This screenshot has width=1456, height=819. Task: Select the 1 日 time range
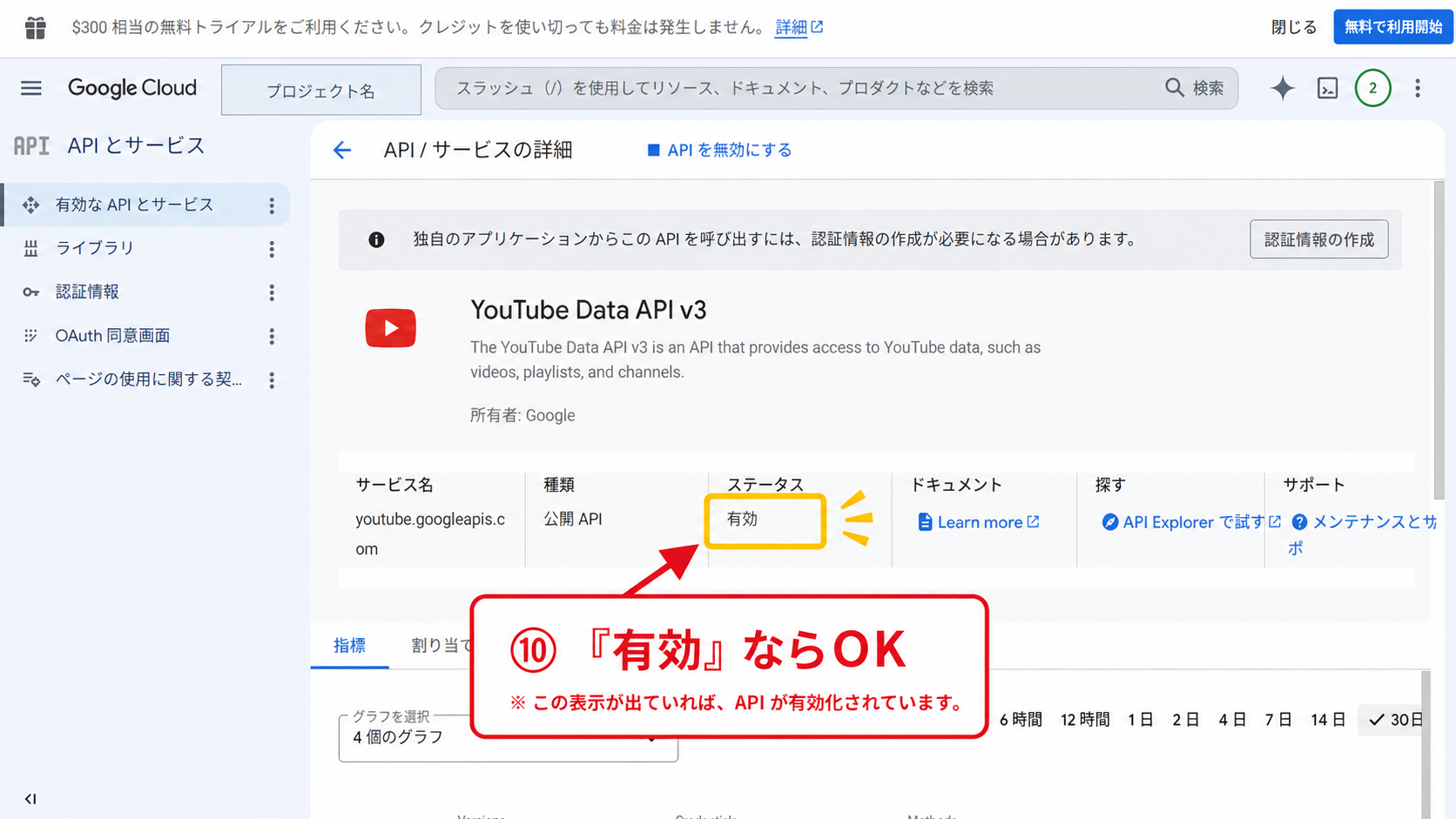click(1141, 720)
